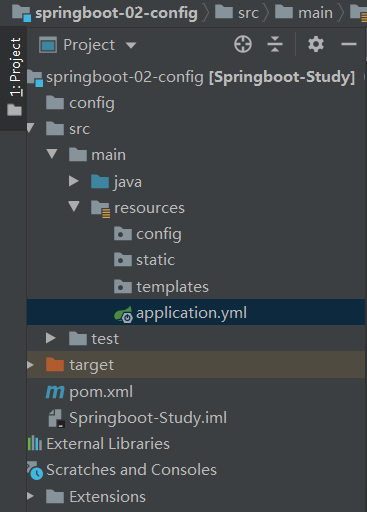Select the static folder name
367x512 pixels.
(x=155, y=260)
